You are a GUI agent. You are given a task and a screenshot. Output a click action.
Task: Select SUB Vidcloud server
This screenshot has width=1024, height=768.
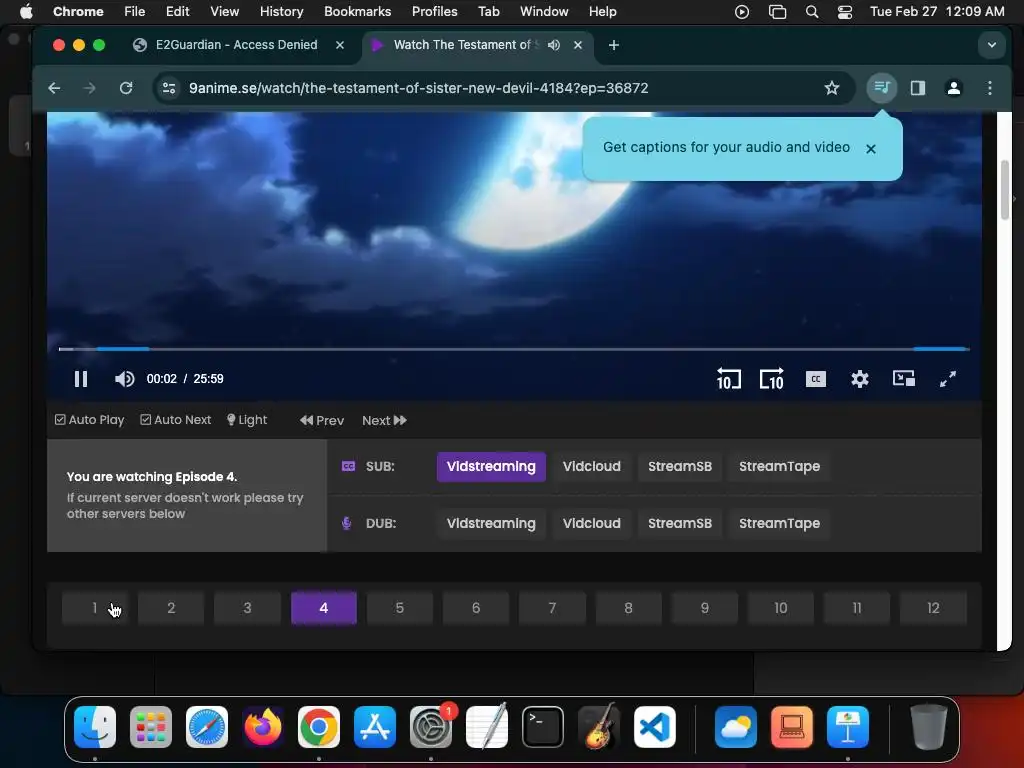click(x=592, y=466)
